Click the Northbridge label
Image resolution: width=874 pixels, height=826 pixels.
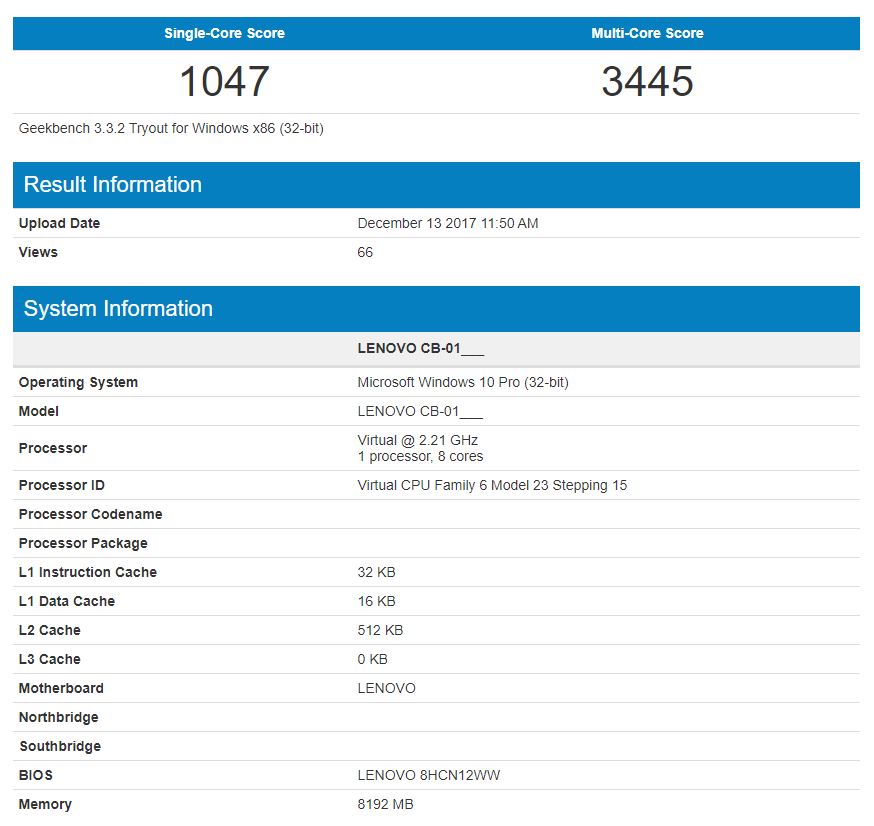pos(59,717)
